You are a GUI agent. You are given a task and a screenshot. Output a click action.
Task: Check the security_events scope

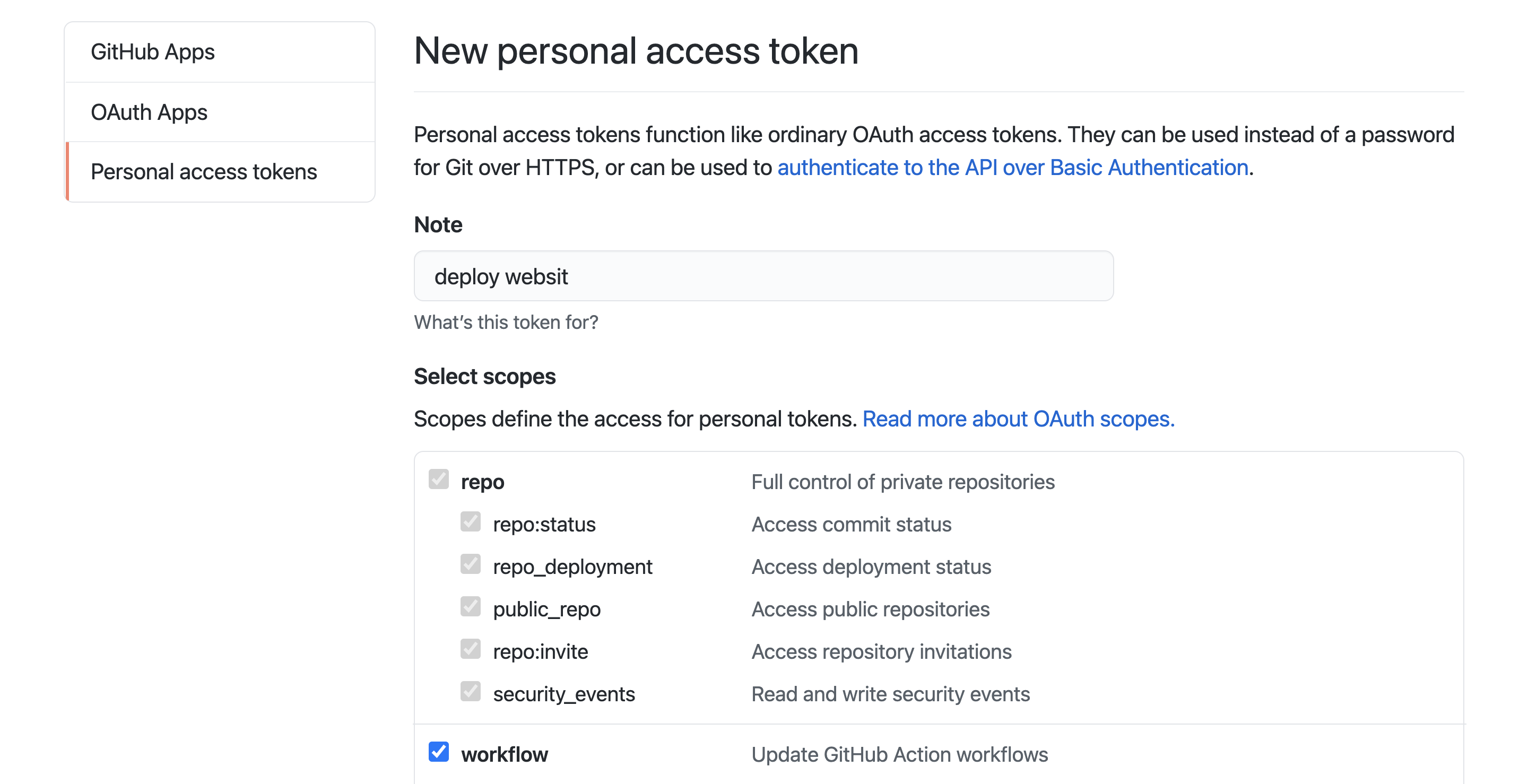pyautogui.click(x=471, y=692)
